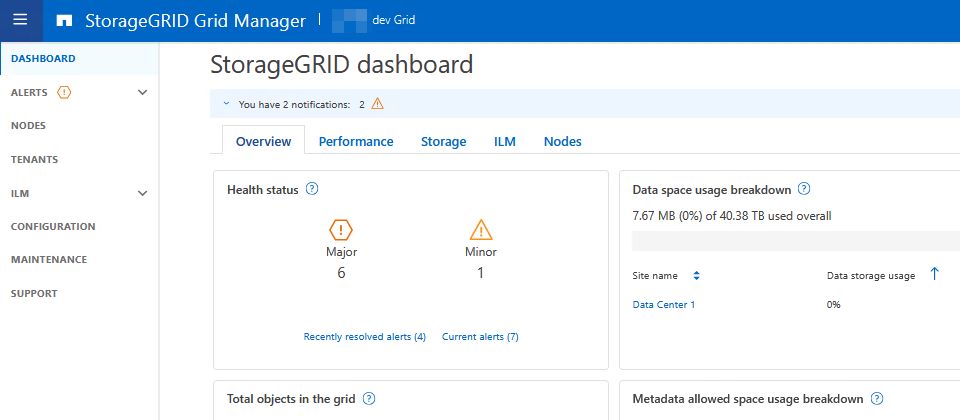Open TENANTS in sidebar
Screen dimensions: 960x420
[x=34, y=159]
